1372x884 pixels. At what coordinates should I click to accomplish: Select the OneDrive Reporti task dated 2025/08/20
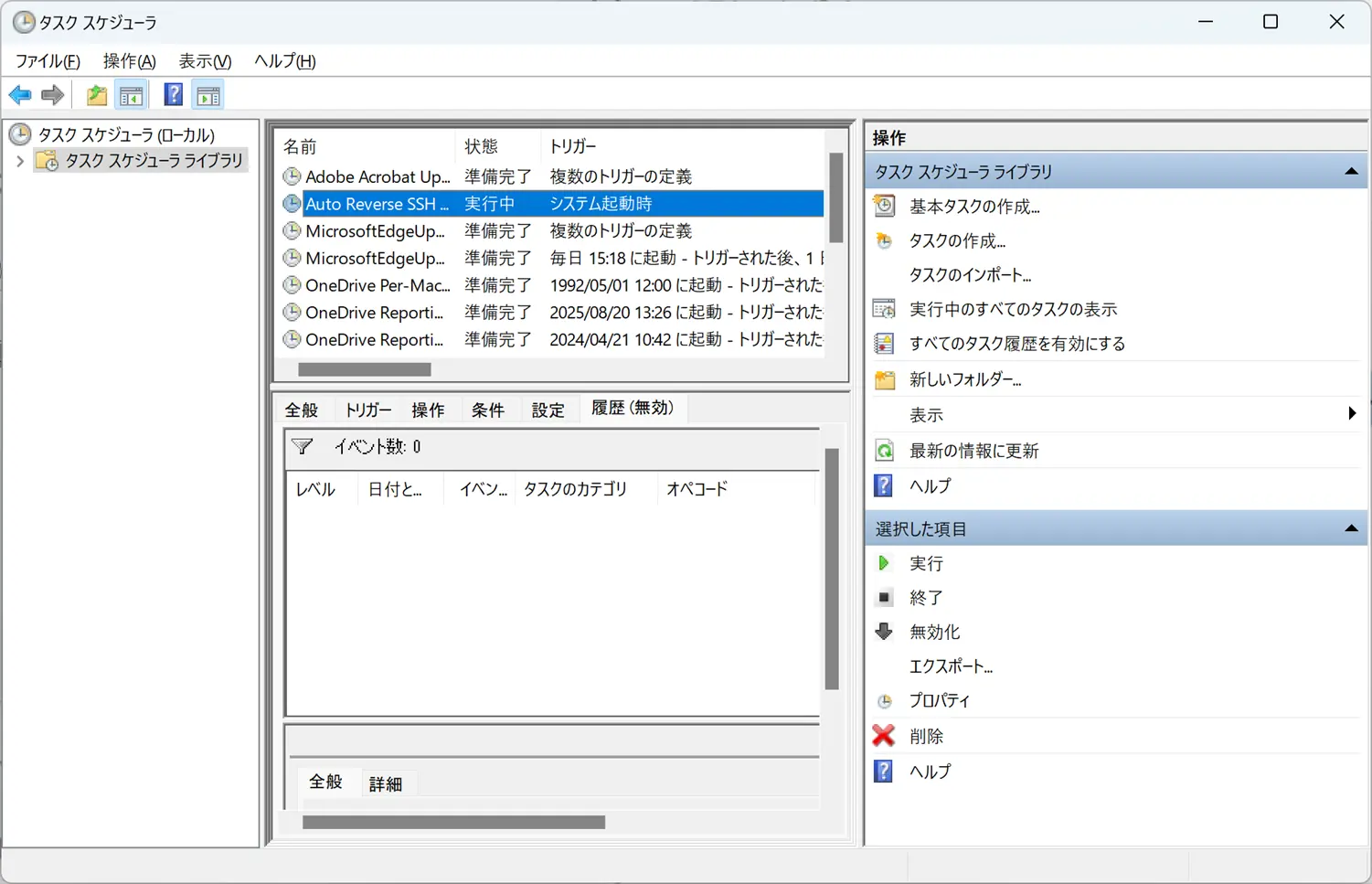(552, 313)
